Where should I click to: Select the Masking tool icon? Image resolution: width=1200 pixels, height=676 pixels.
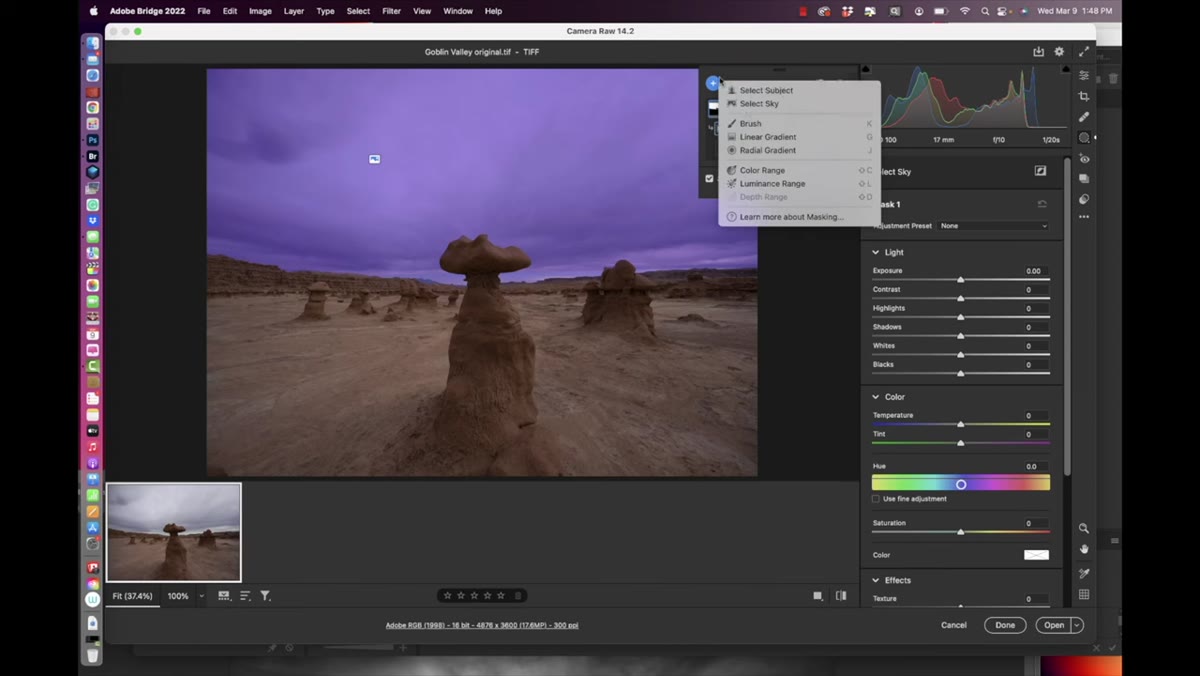click(x=1084, y=138)
